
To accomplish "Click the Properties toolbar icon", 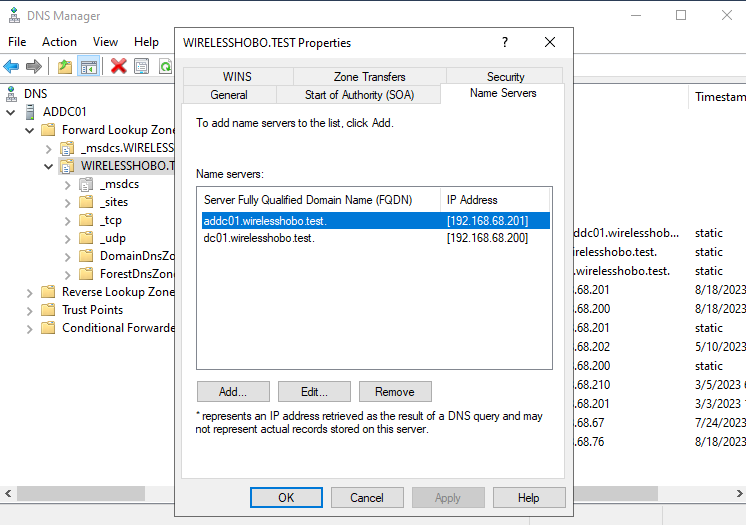I will (x=142, y=66).
